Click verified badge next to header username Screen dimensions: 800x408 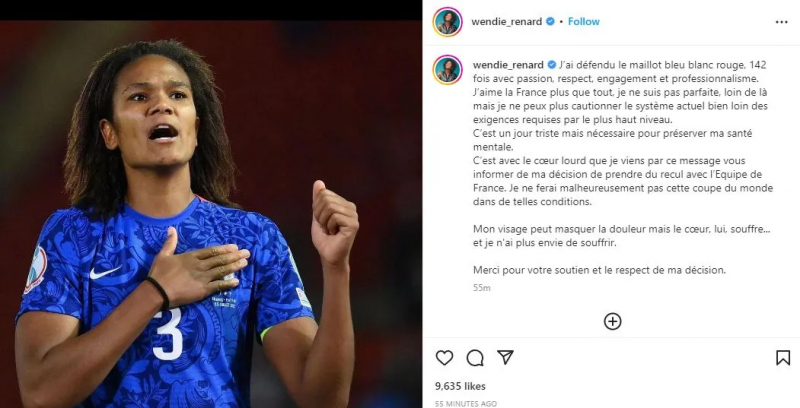[551, 21]
